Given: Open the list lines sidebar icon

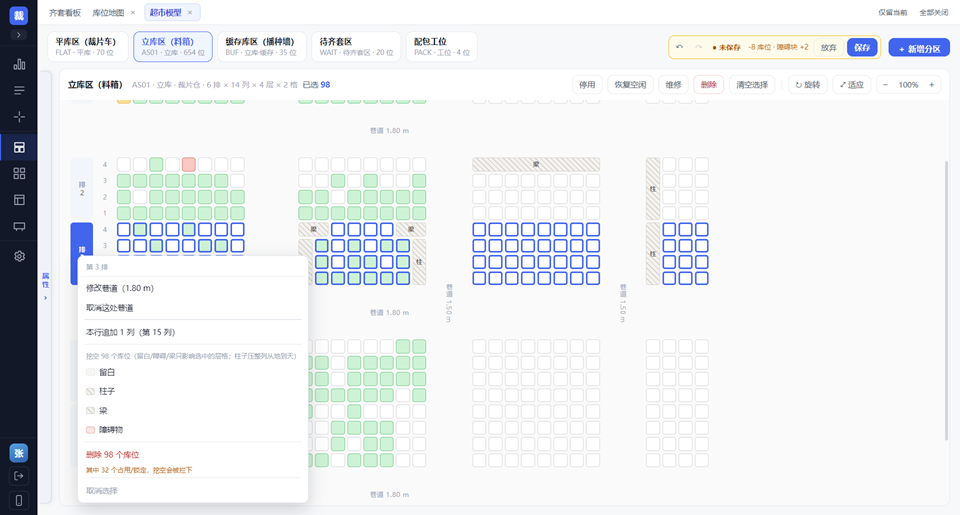Looking at the screenshot, I should (19, 90).
